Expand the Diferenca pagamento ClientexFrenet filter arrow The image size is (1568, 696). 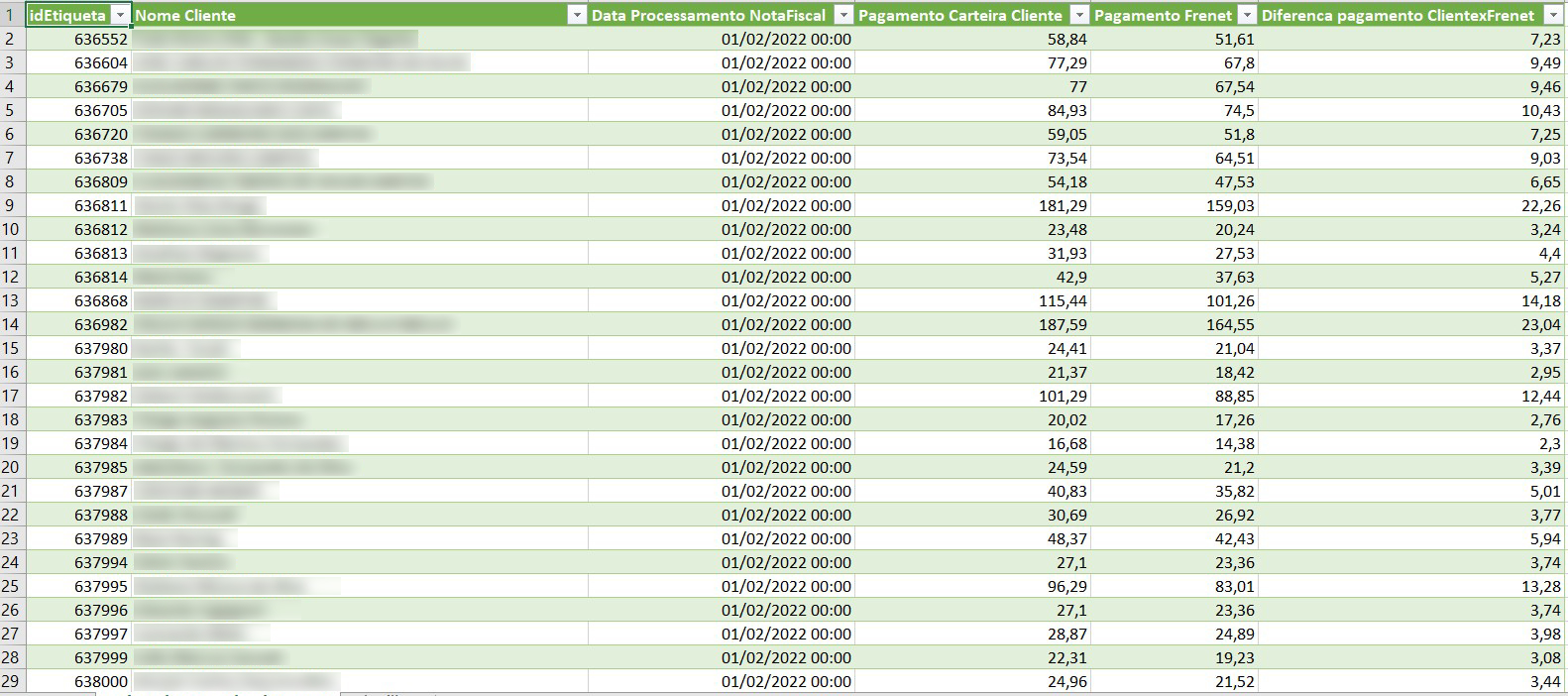pyautogui.click(x=1552, y=15)
